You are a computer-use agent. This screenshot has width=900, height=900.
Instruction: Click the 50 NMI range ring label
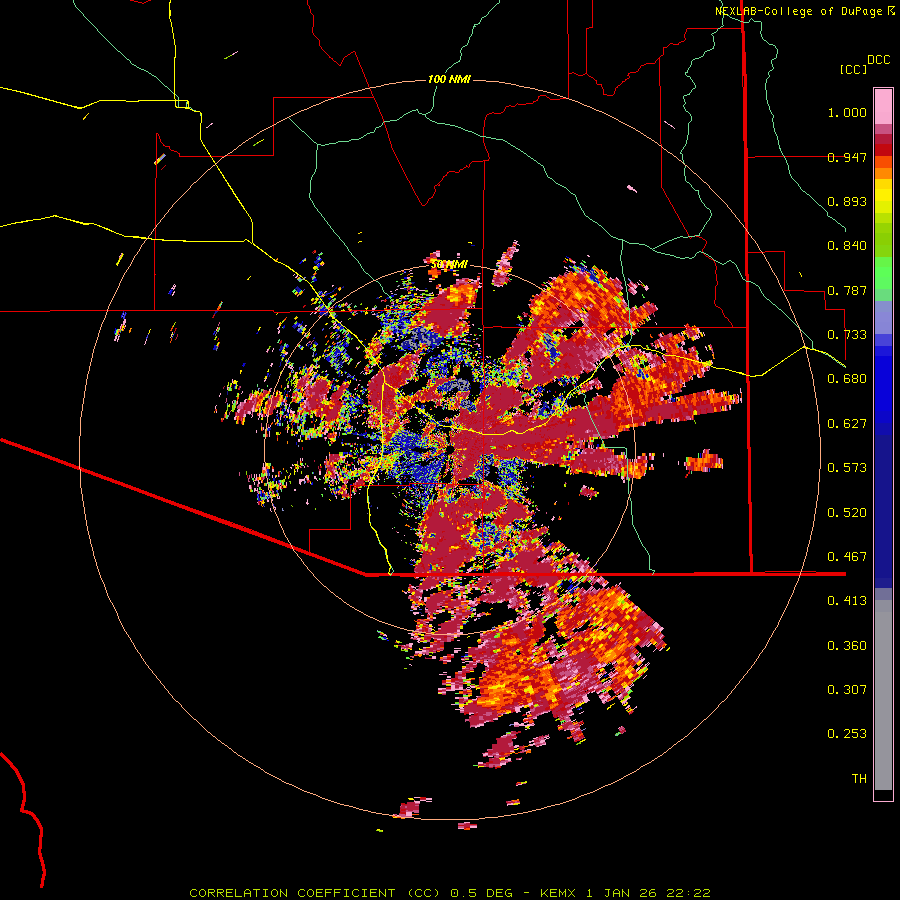[x=449, y=264]
